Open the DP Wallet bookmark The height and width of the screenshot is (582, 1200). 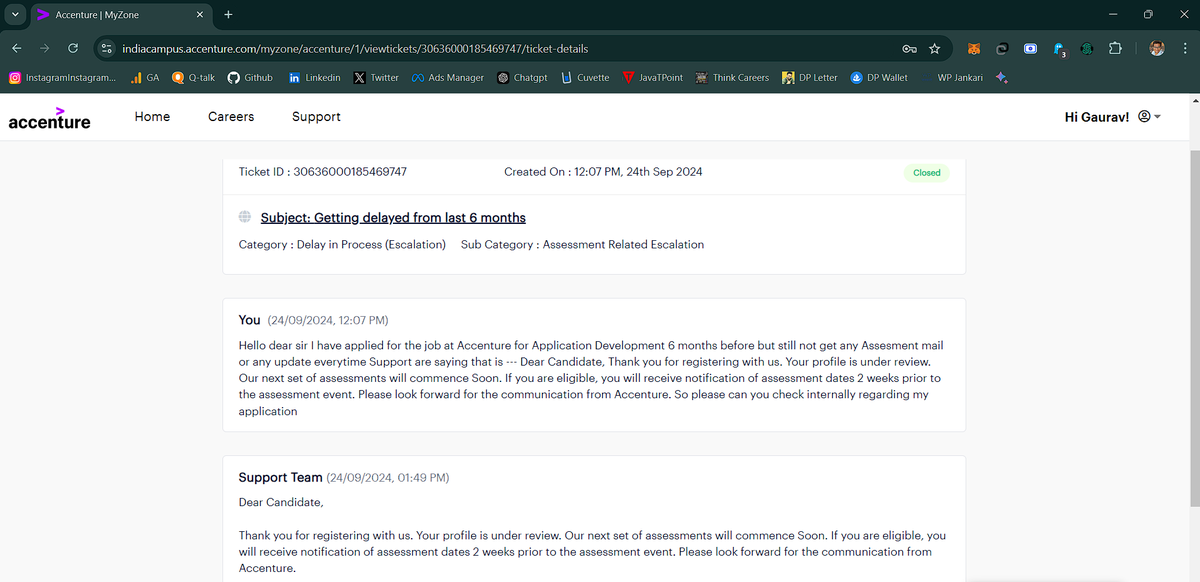point(879,77)
